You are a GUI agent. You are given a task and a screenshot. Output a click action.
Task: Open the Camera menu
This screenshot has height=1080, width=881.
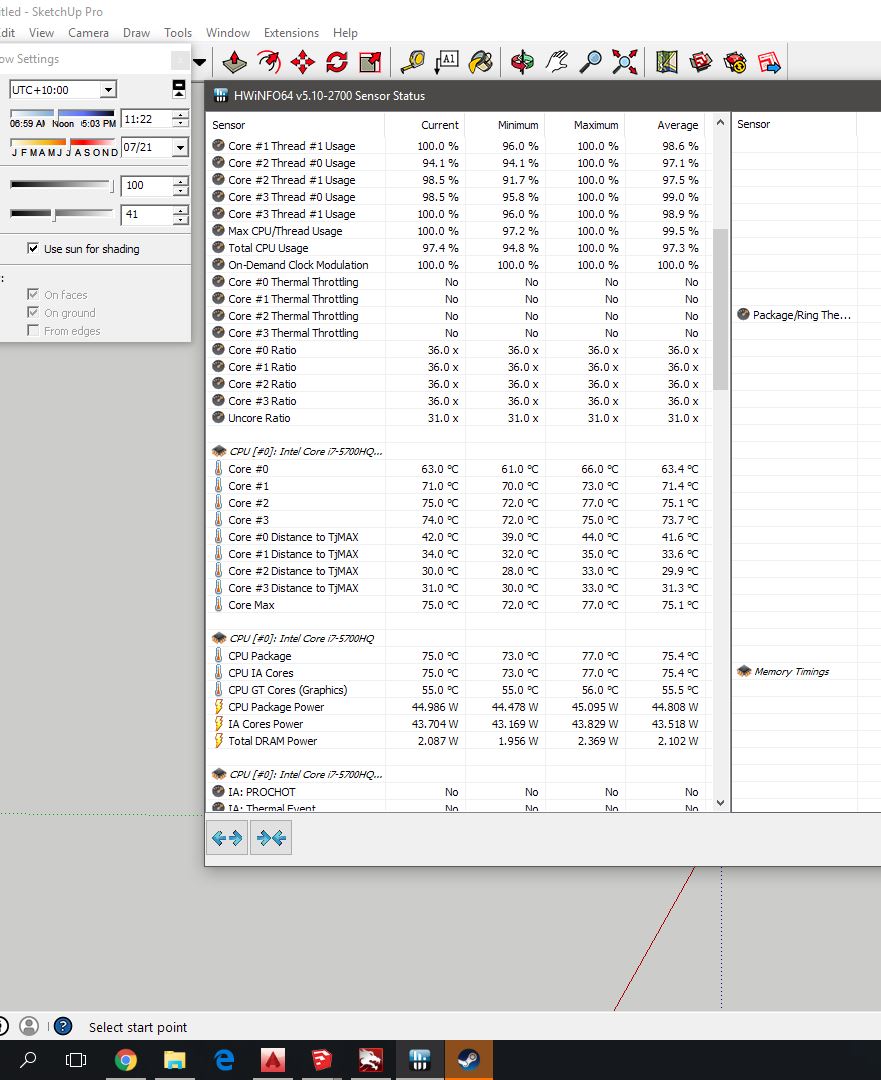88,32
